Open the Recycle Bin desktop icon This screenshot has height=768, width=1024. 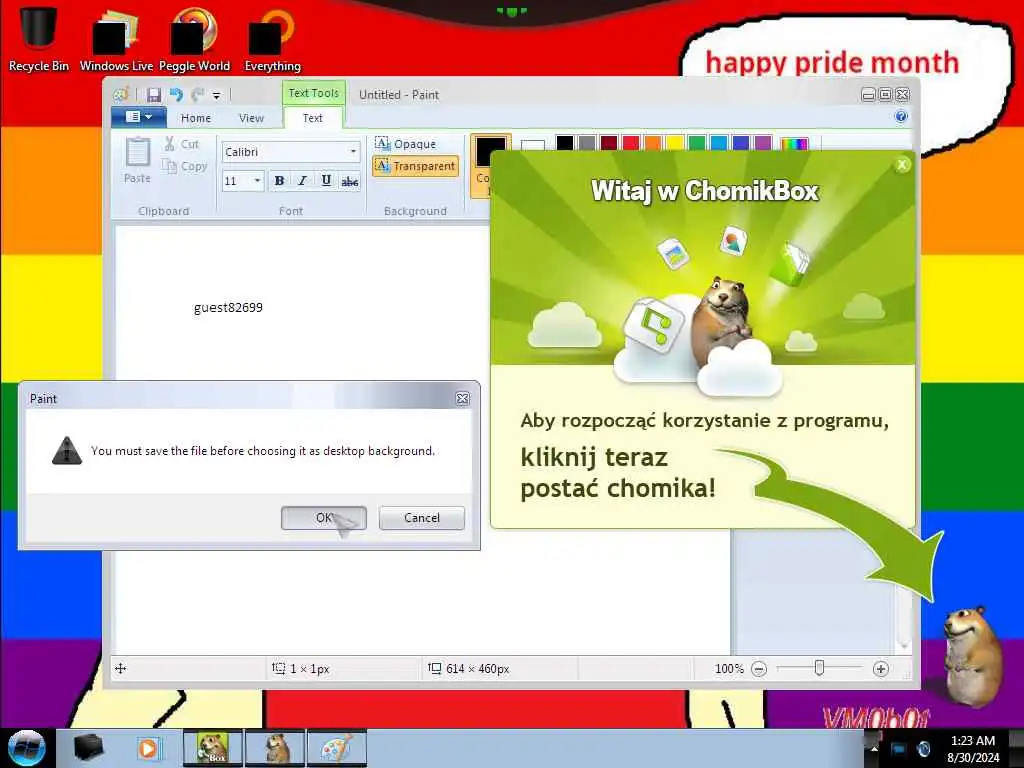(x=39, y=38)
